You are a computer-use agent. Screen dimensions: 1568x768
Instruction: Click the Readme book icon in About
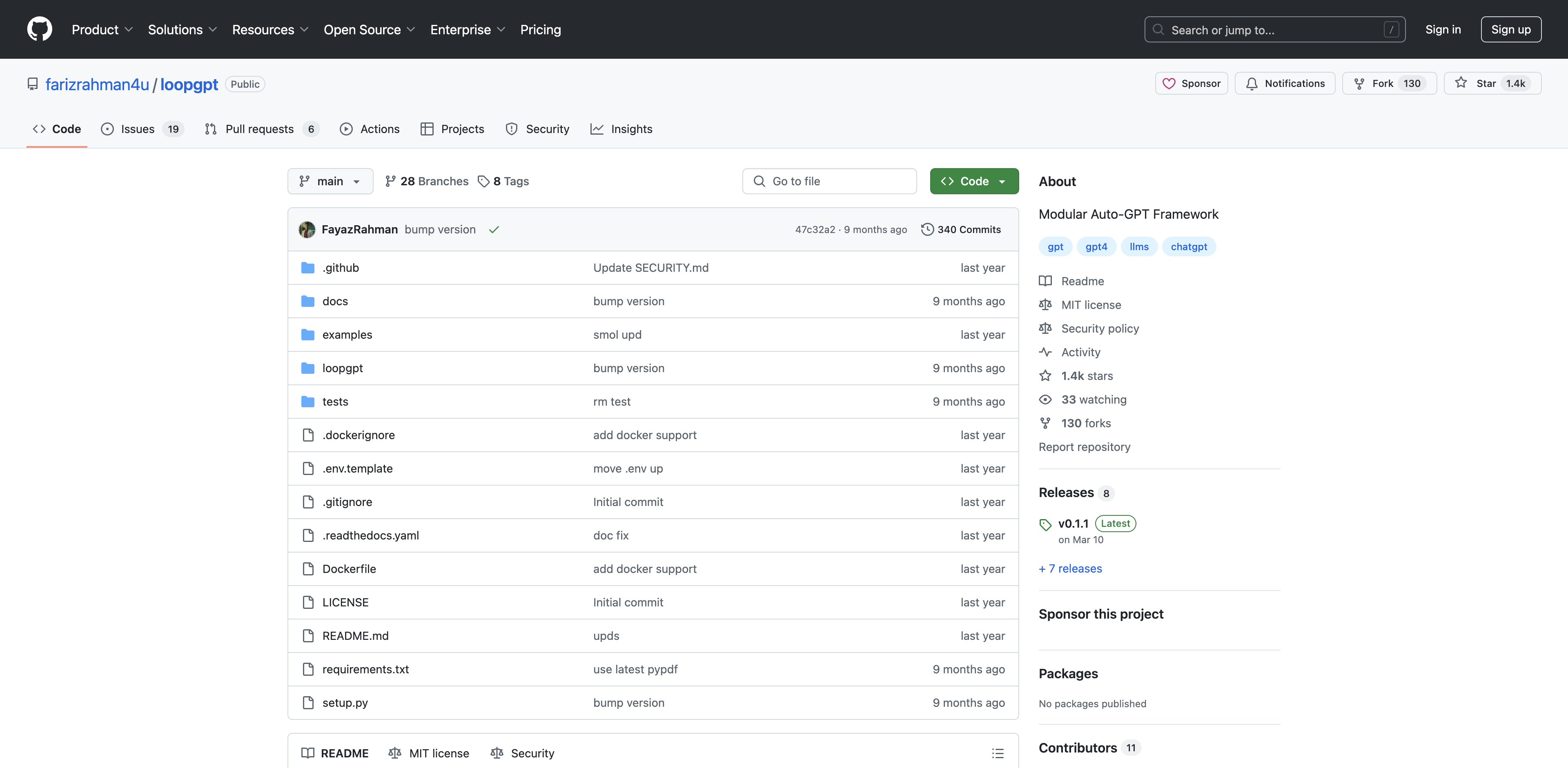[x=1045, y=281]
